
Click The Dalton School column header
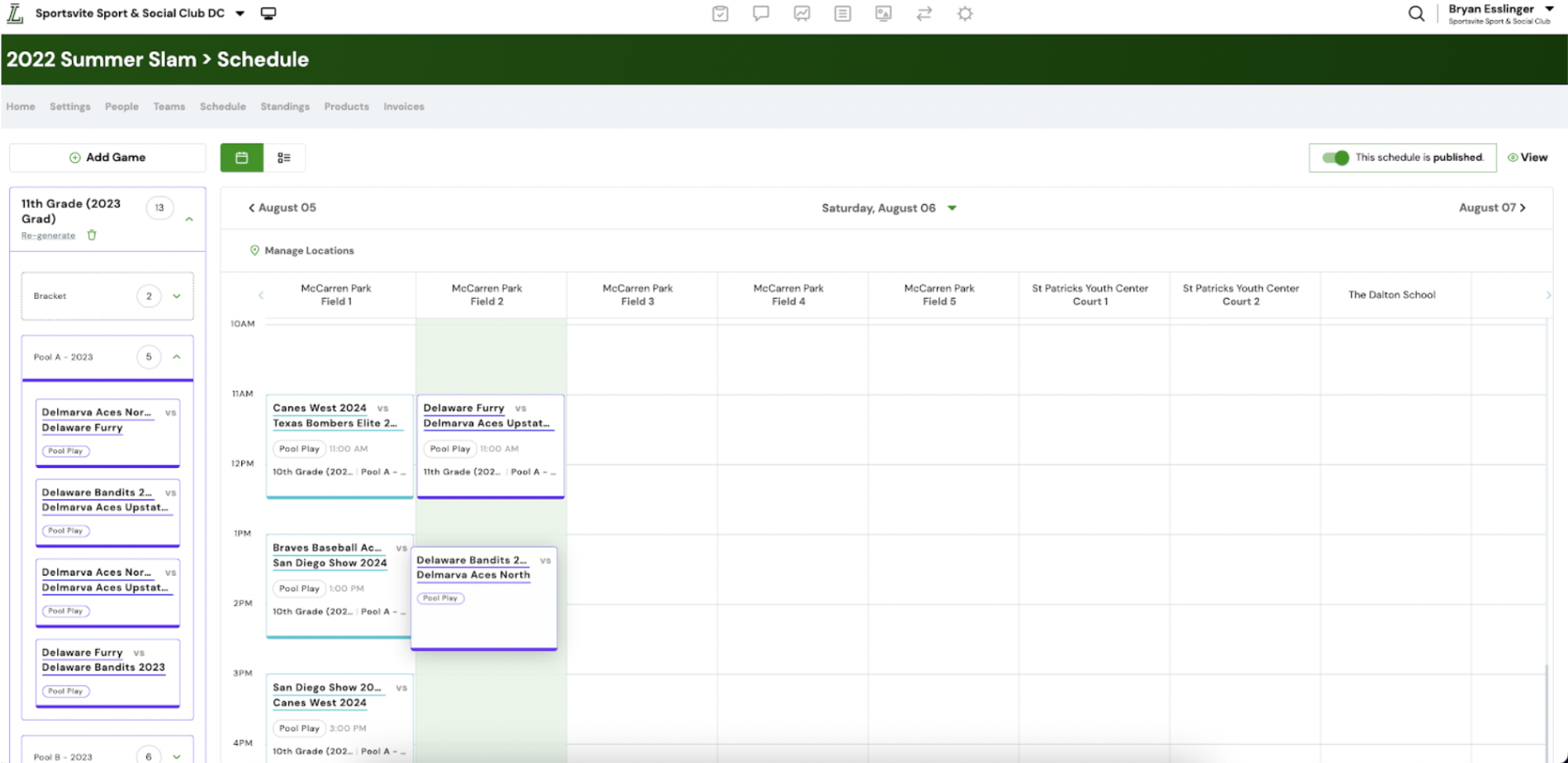(1392, 295)
